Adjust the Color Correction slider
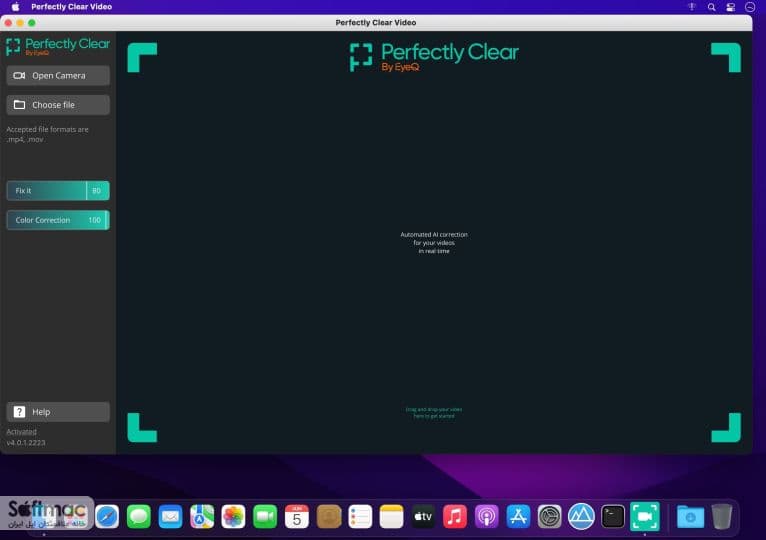 pyautogui.click(x=58, y=220)
